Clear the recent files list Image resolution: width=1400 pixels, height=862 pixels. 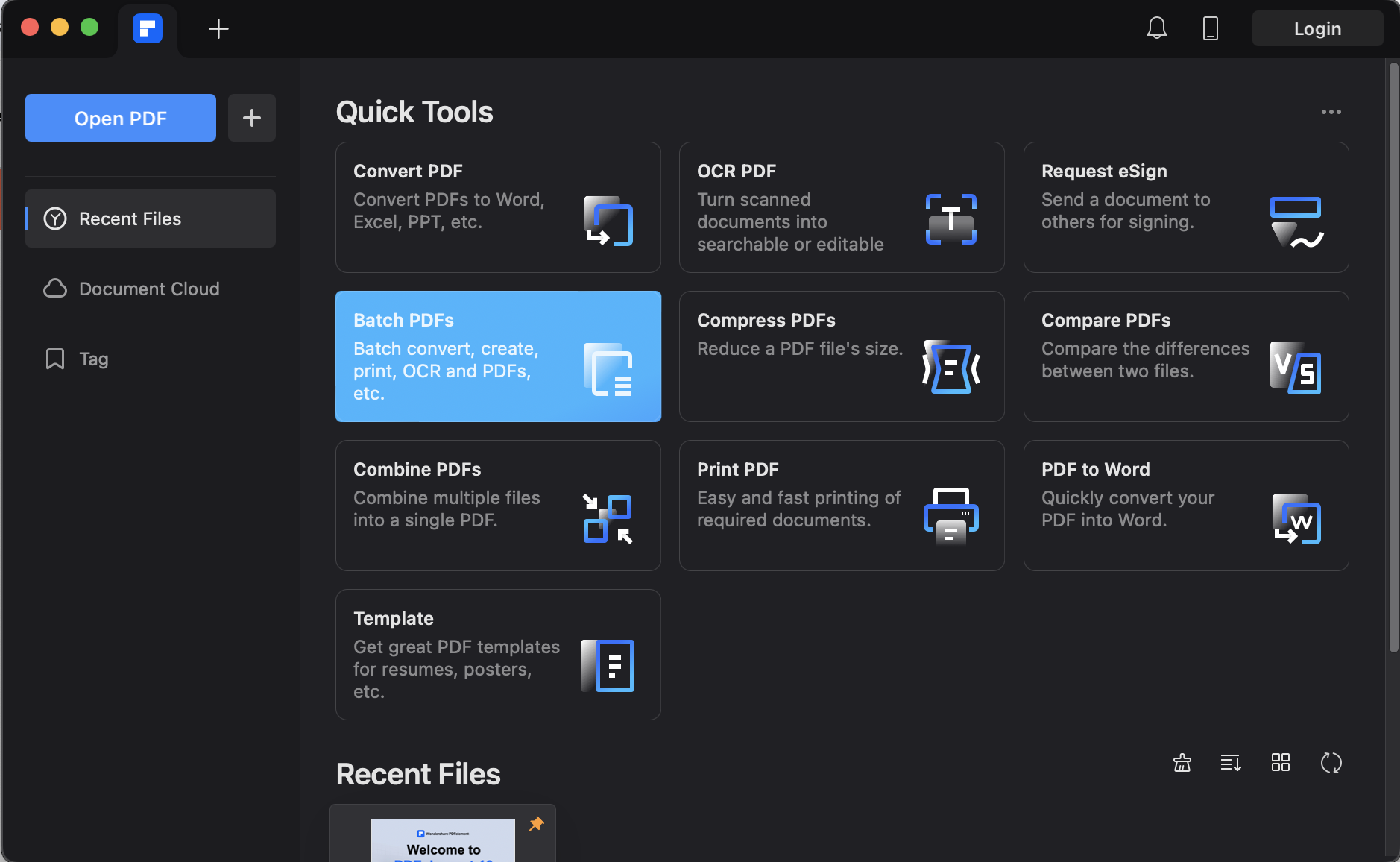1182,763
